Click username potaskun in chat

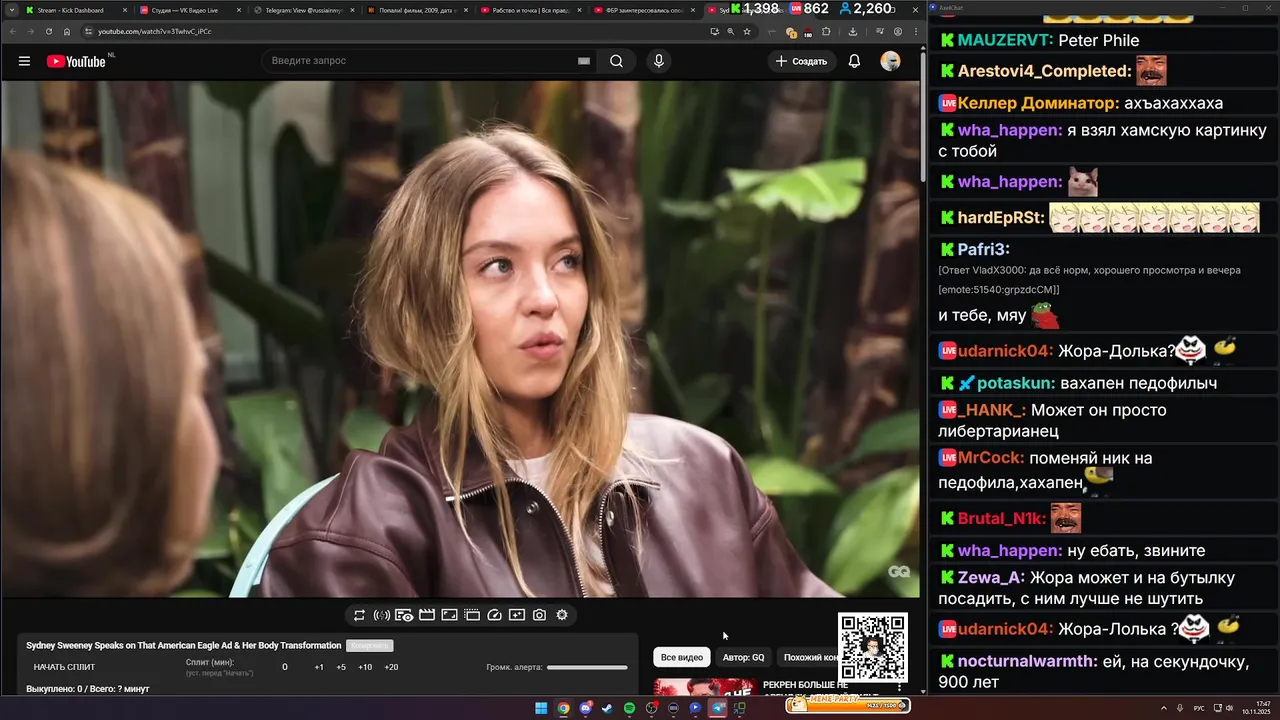coord(1016,383)
